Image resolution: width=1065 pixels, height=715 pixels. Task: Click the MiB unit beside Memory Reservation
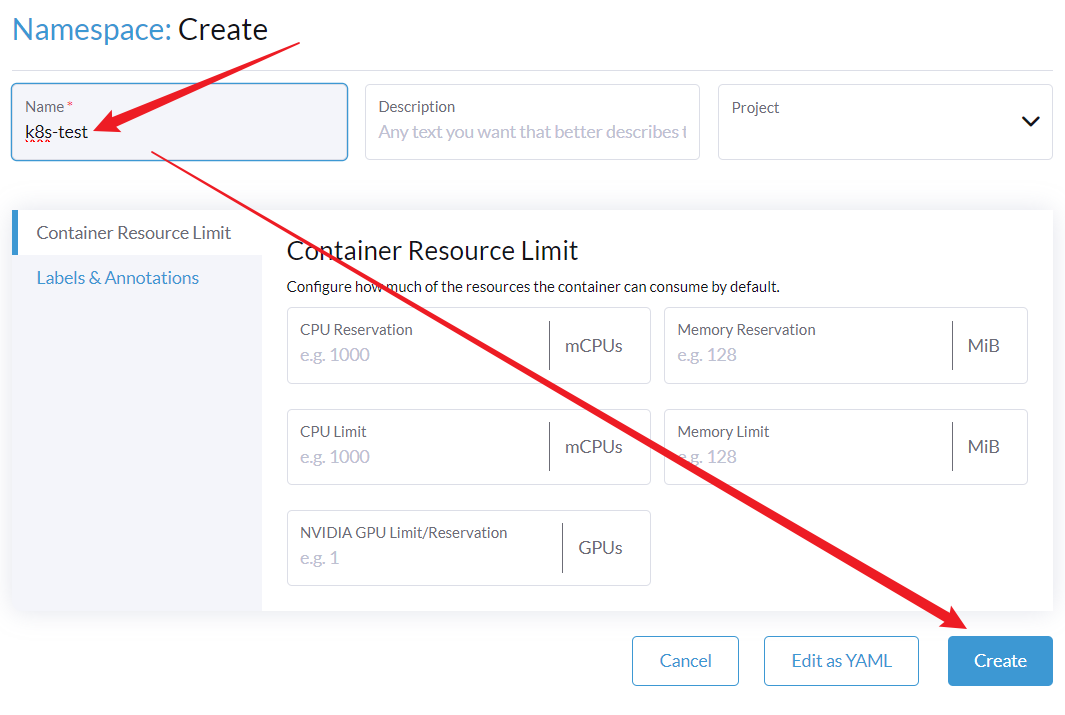983,346
